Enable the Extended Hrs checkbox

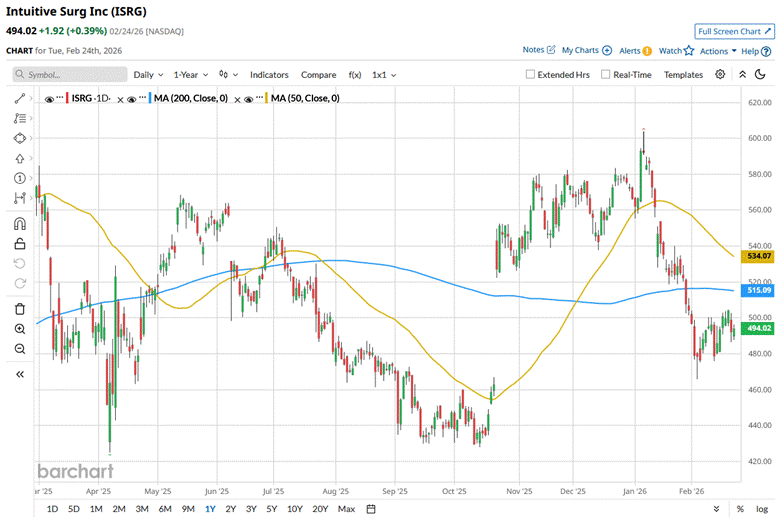click(531, 75)
